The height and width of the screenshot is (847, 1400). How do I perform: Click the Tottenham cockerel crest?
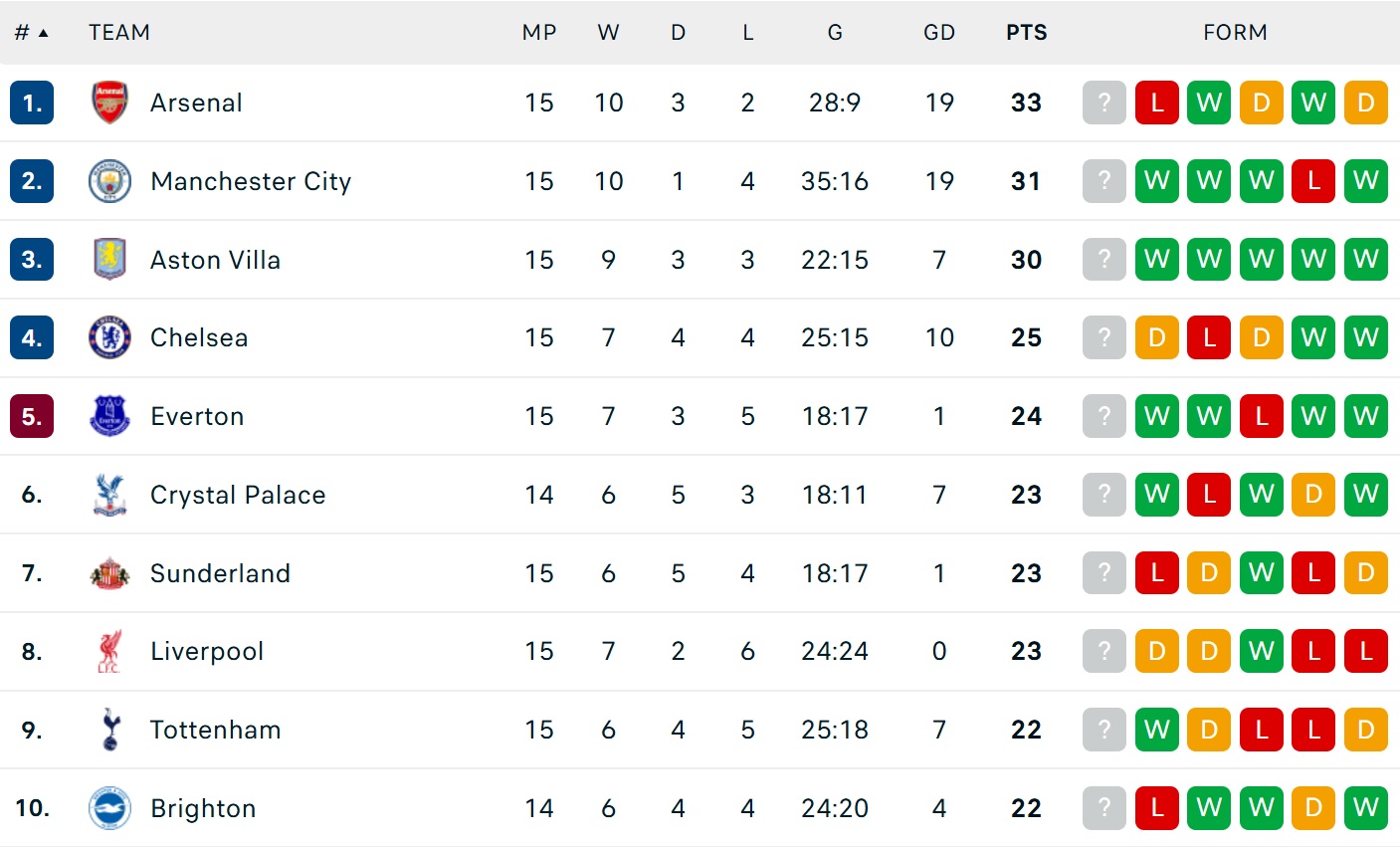point(109,730)
